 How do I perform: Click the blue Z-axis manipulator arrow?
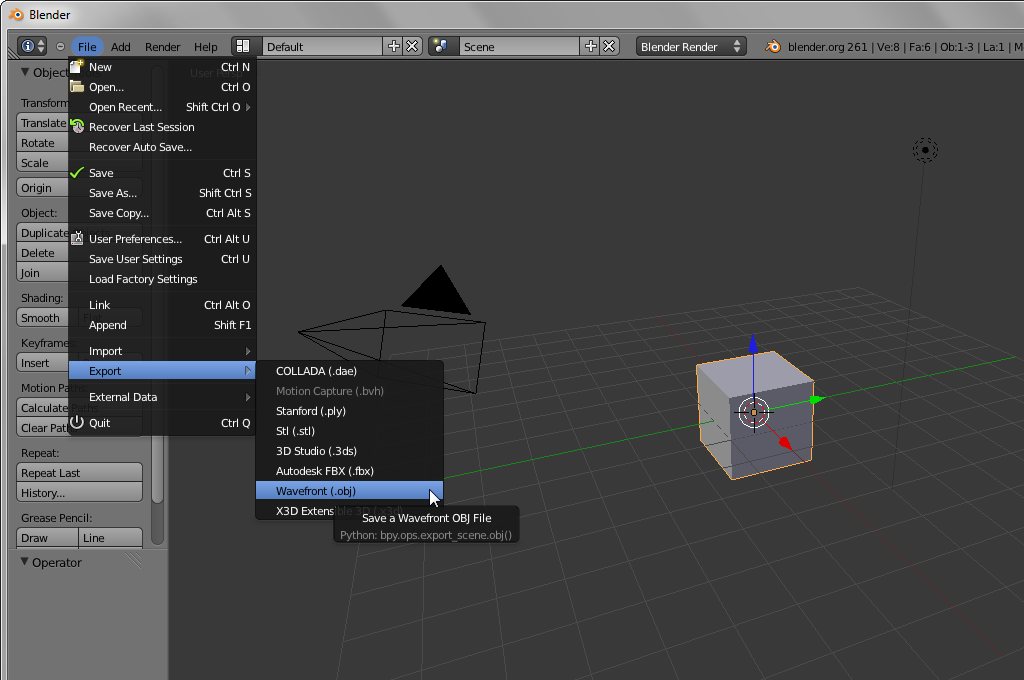coord(754,344)
